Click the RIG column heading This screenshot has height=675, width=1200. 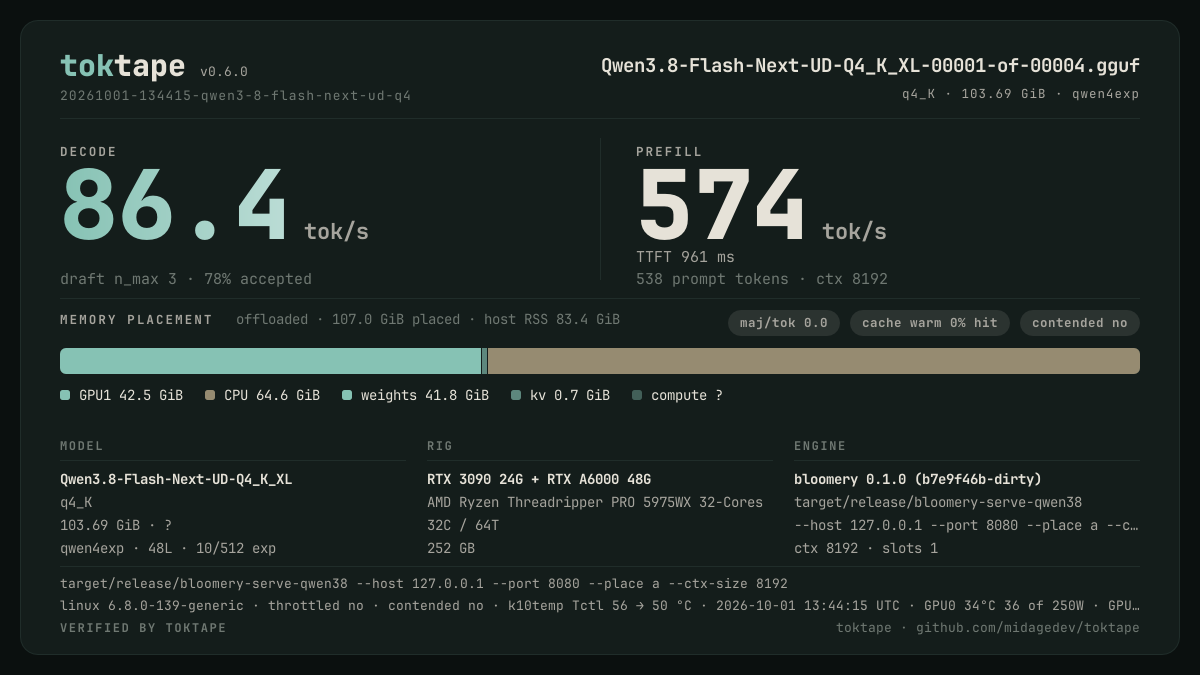440,446
